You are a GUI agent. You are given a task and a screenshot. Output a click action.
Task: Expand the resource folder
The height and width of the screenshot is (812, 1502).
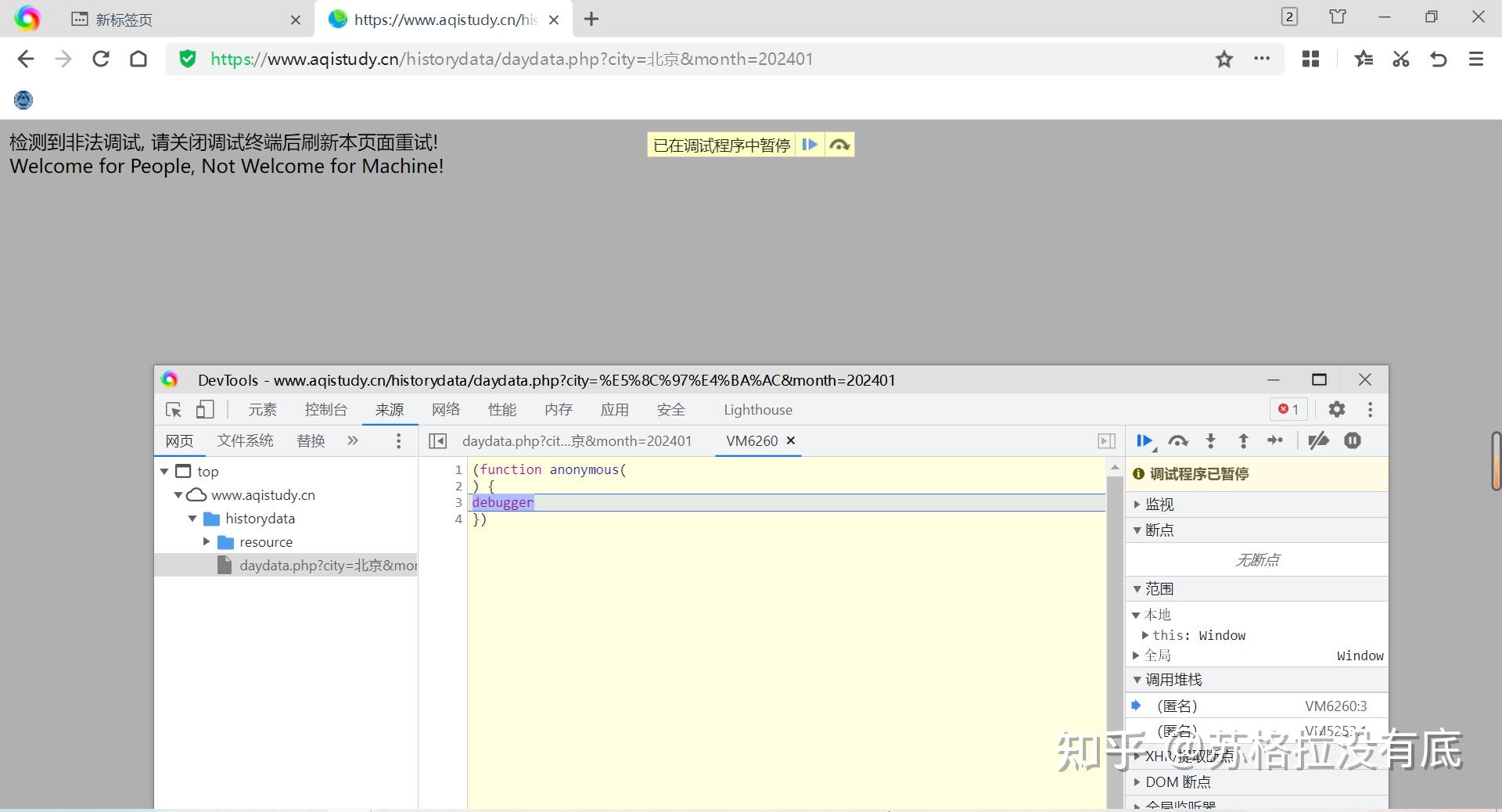tap(207, 541)
